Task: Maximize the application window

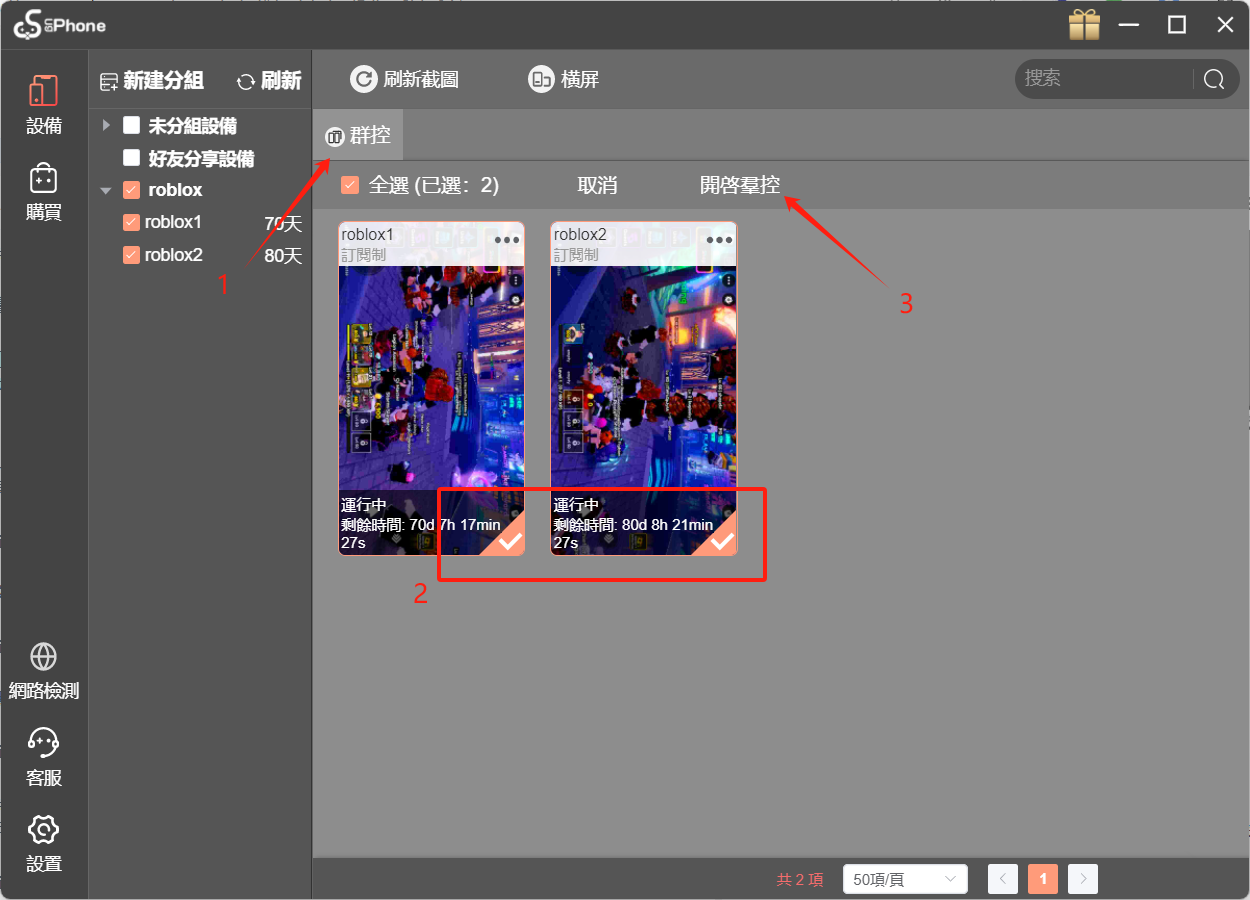Action: pos(1177,25)
